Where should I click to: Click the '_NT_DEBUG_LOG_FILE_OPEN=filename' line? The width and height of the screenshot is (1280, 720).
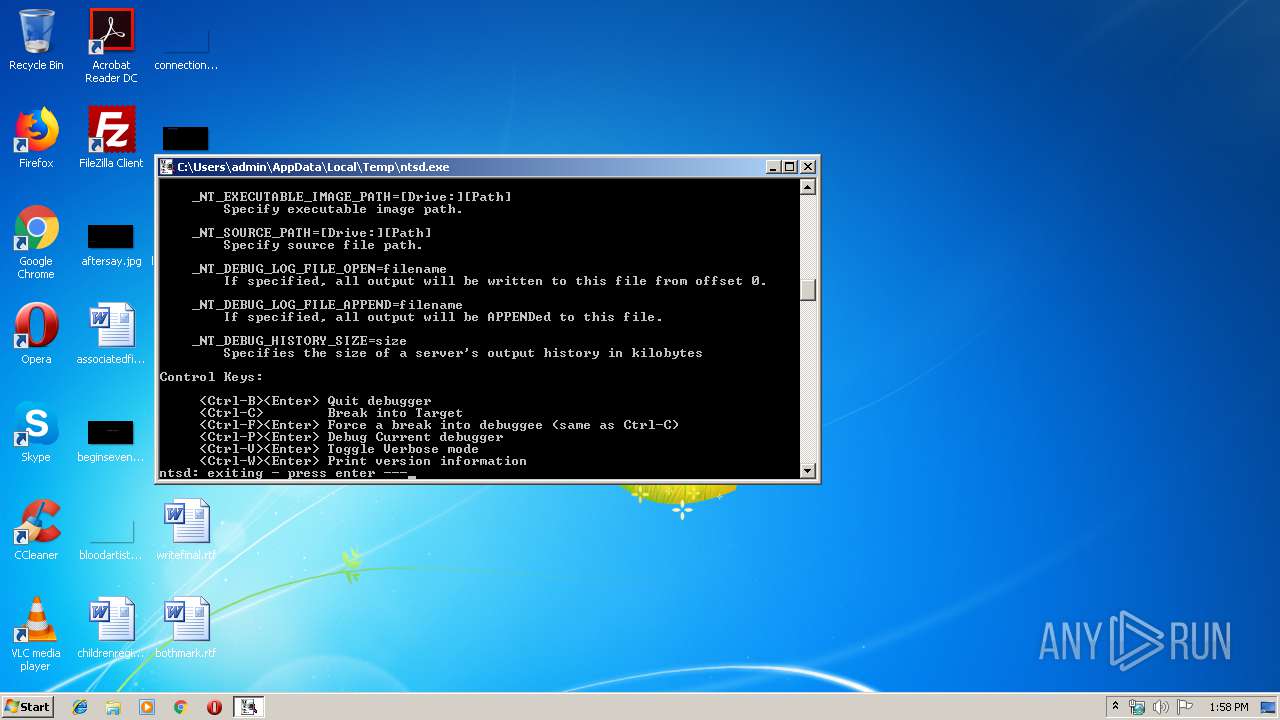click(319, 269)
